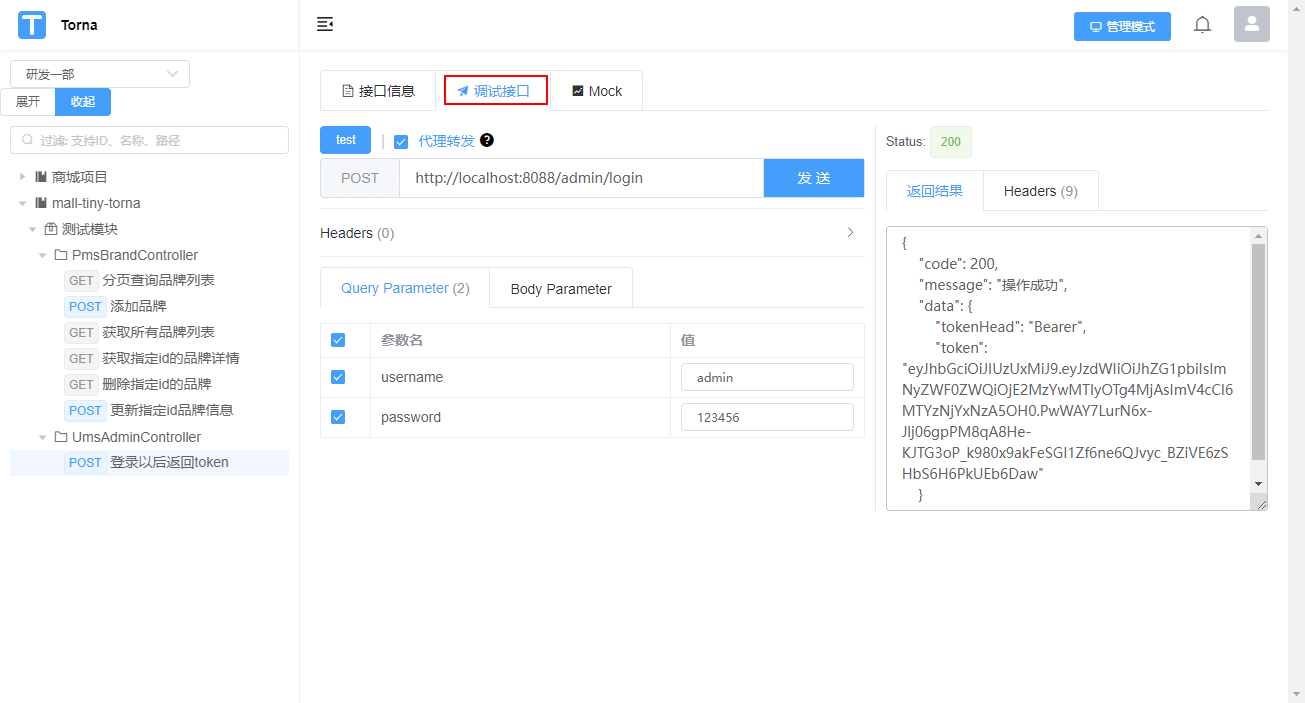Click the 商城项目 project book icon
Image resolution: width=1305 pixels, height=703 pixels.
coord(41,177)
